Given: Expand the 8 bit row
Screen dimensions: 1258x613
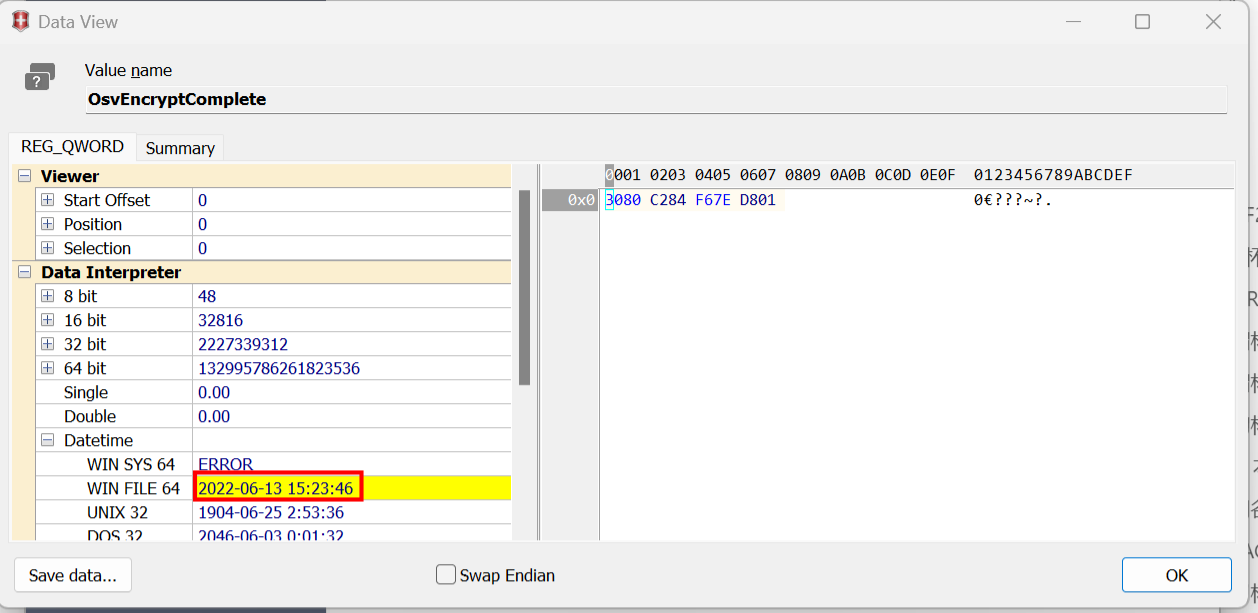Looking at the screenshot, I should pyautogui.click(x=47, y=296).
